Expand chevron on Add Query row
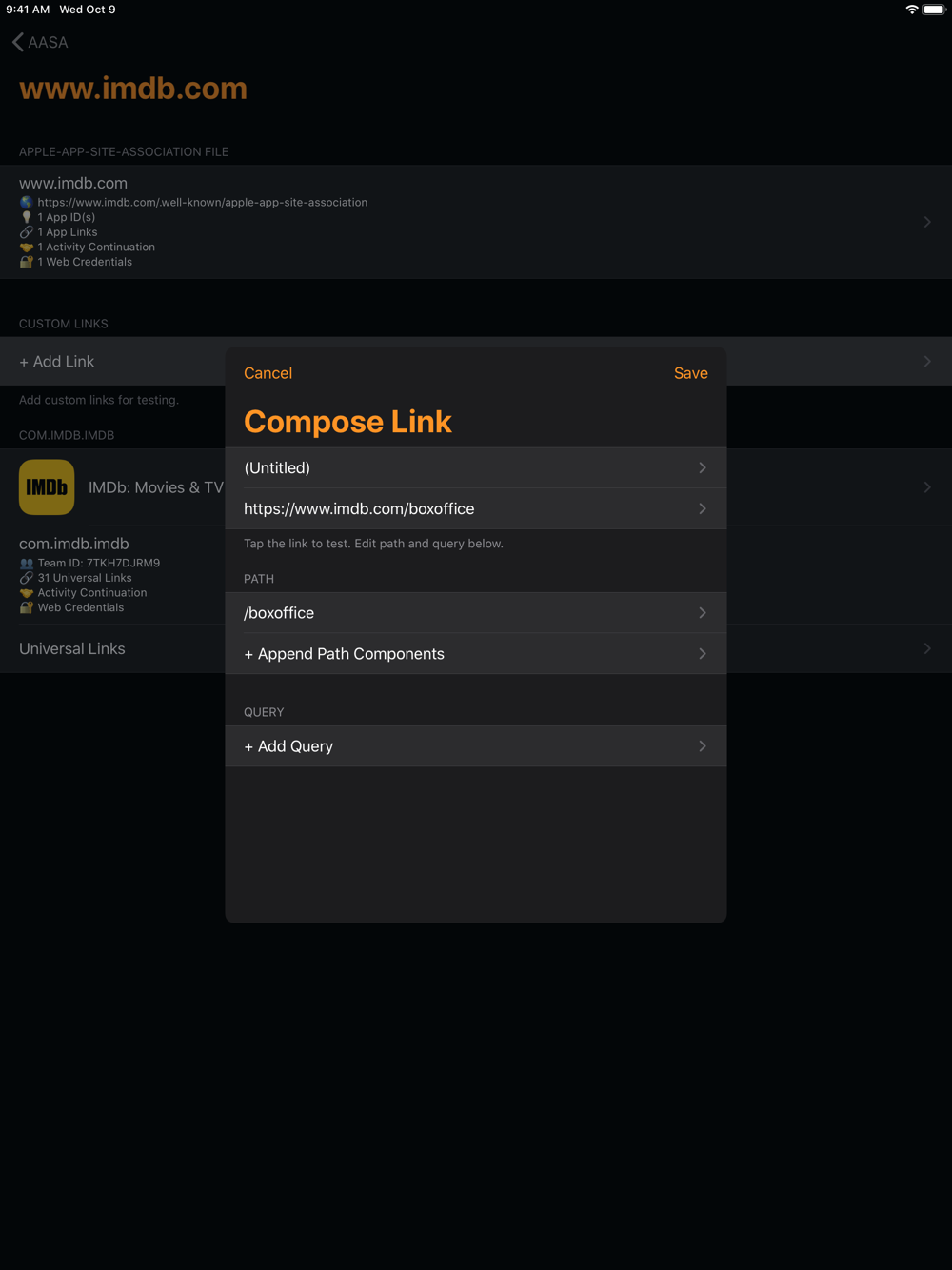The width and height of the screenshot is (952, 1270). [703, 746]
